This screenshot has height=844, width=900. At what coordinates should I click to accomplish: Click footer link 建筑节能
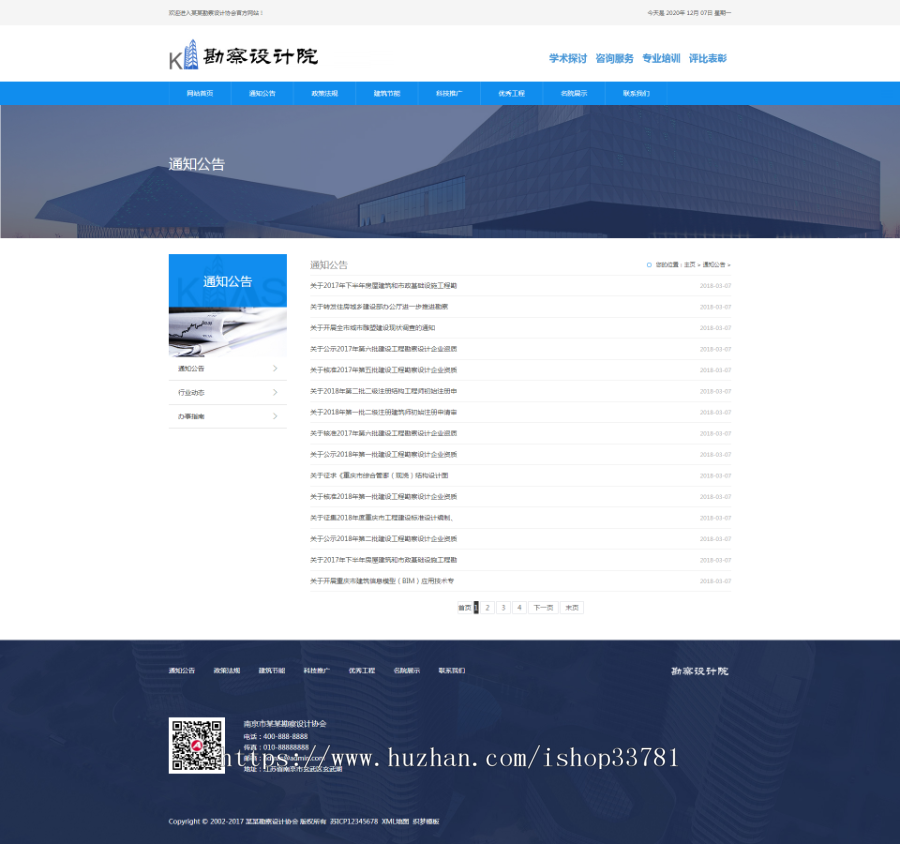[271, 671]
